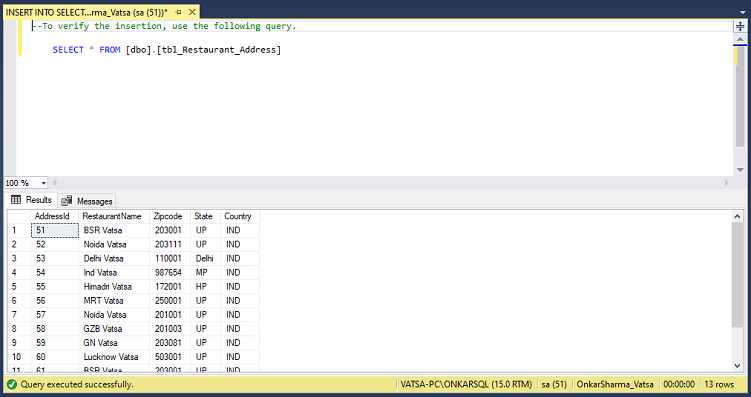
Task: Select State cell MP
Action: [x=205, y=272]
